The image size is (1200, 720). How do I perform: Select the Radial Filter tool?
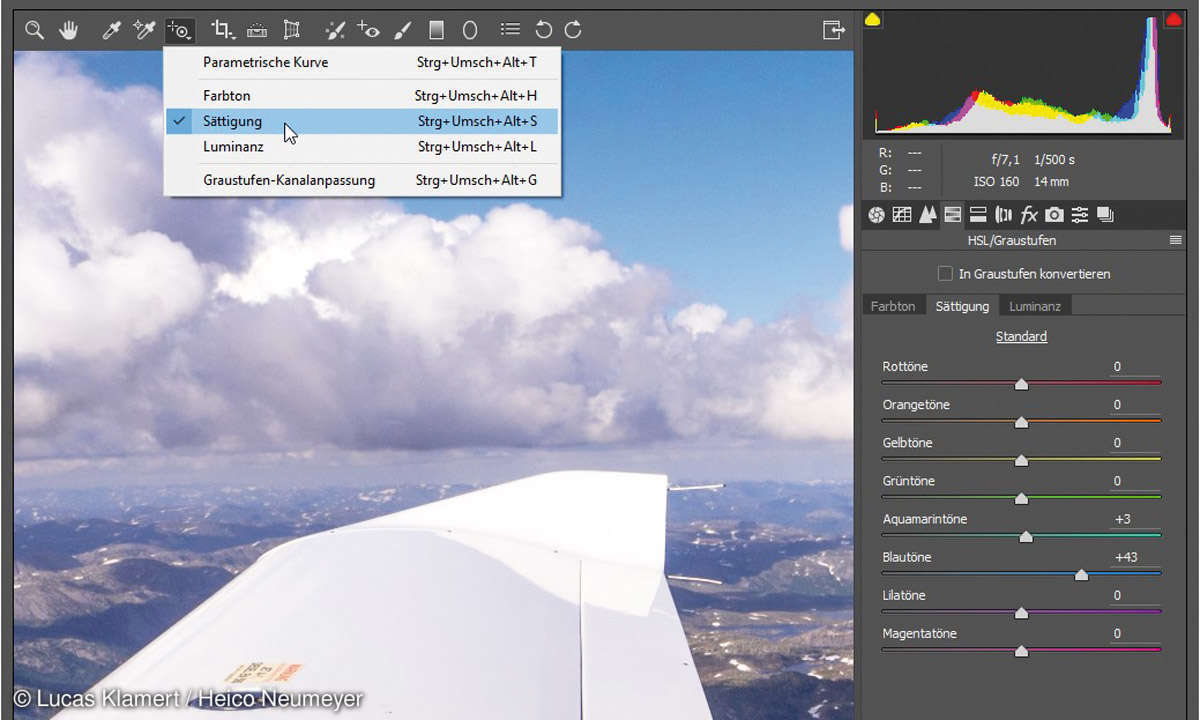[470, 30]
